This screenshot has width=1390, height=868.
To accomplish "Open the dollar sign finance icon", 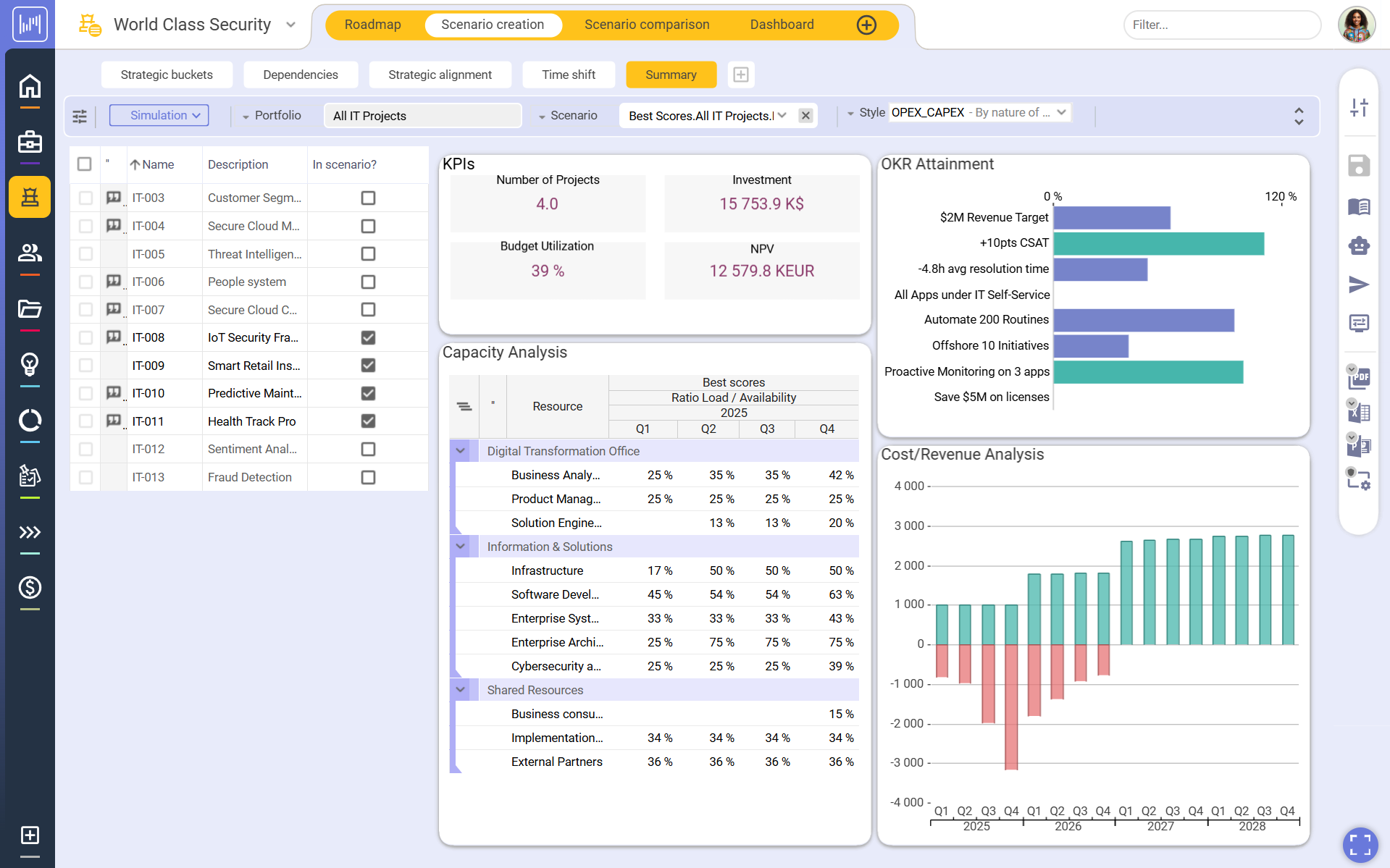I will coord(30,587).
